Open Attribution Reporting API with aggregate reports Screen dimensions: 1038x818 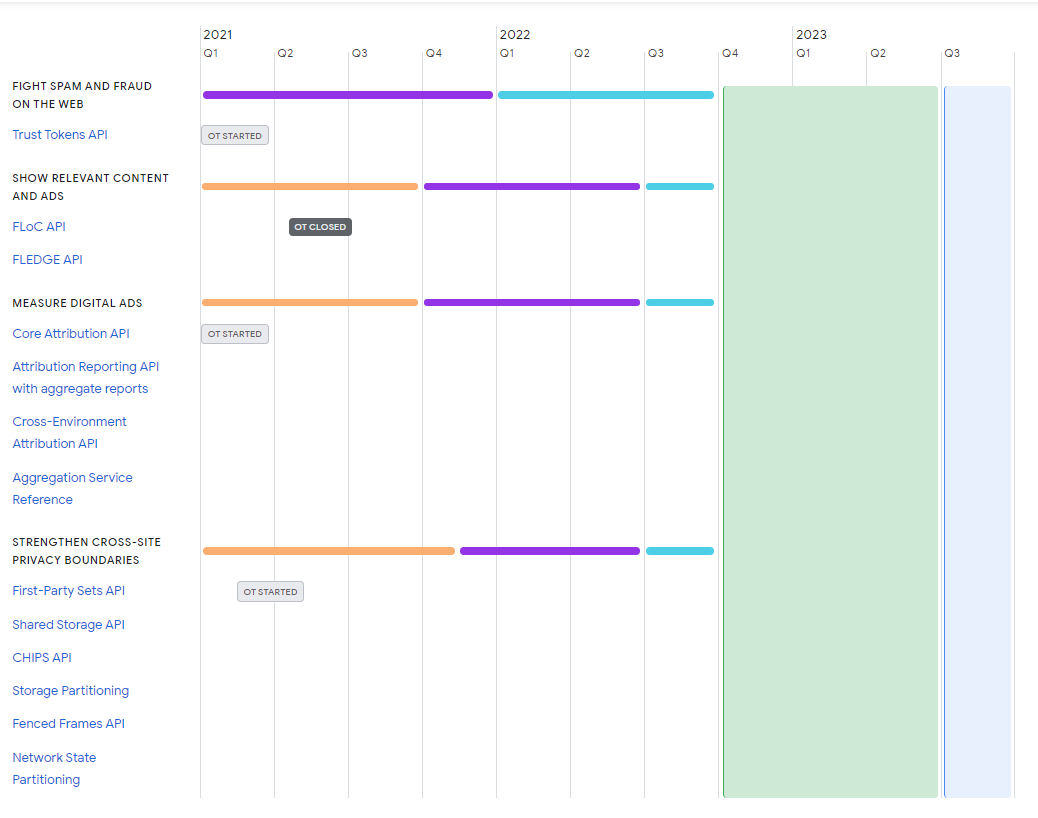(x=85, y=378)
